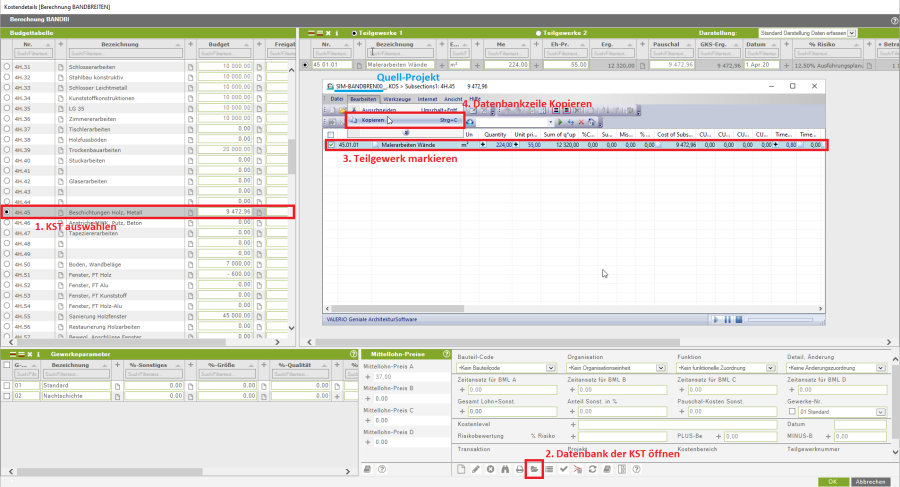Click the binoculars search icon
The image size is (900, 487).
tap(505, 468)
